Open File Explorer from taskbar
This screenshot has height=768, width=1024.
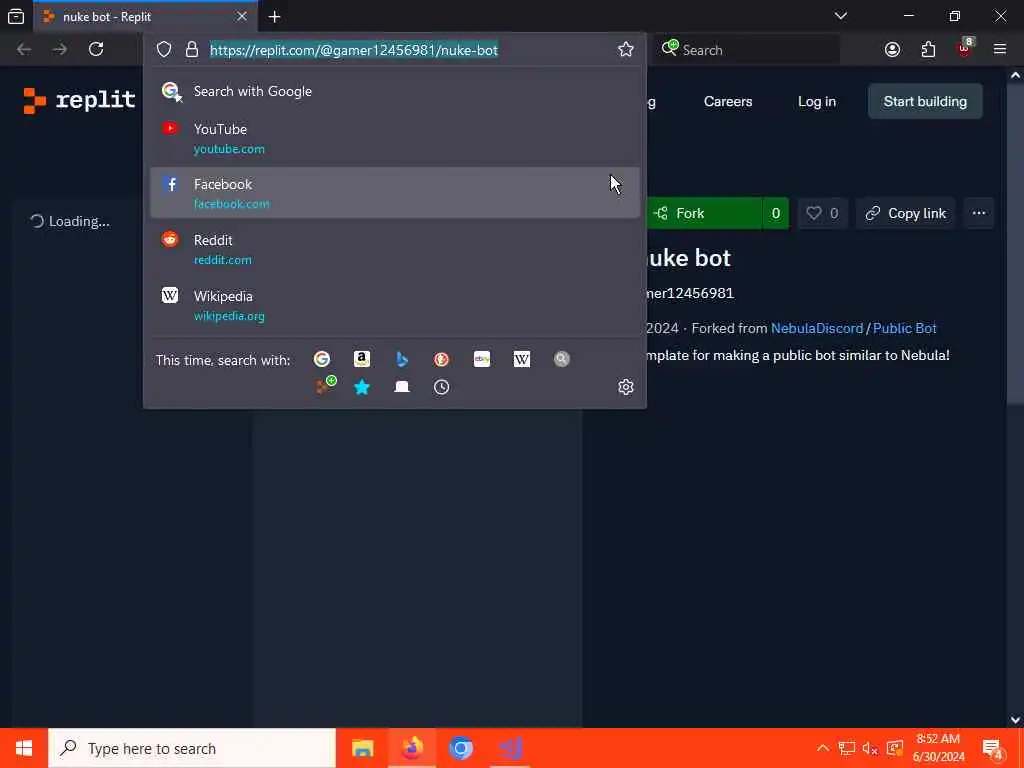pyautogui.click(x=362, y=748)
